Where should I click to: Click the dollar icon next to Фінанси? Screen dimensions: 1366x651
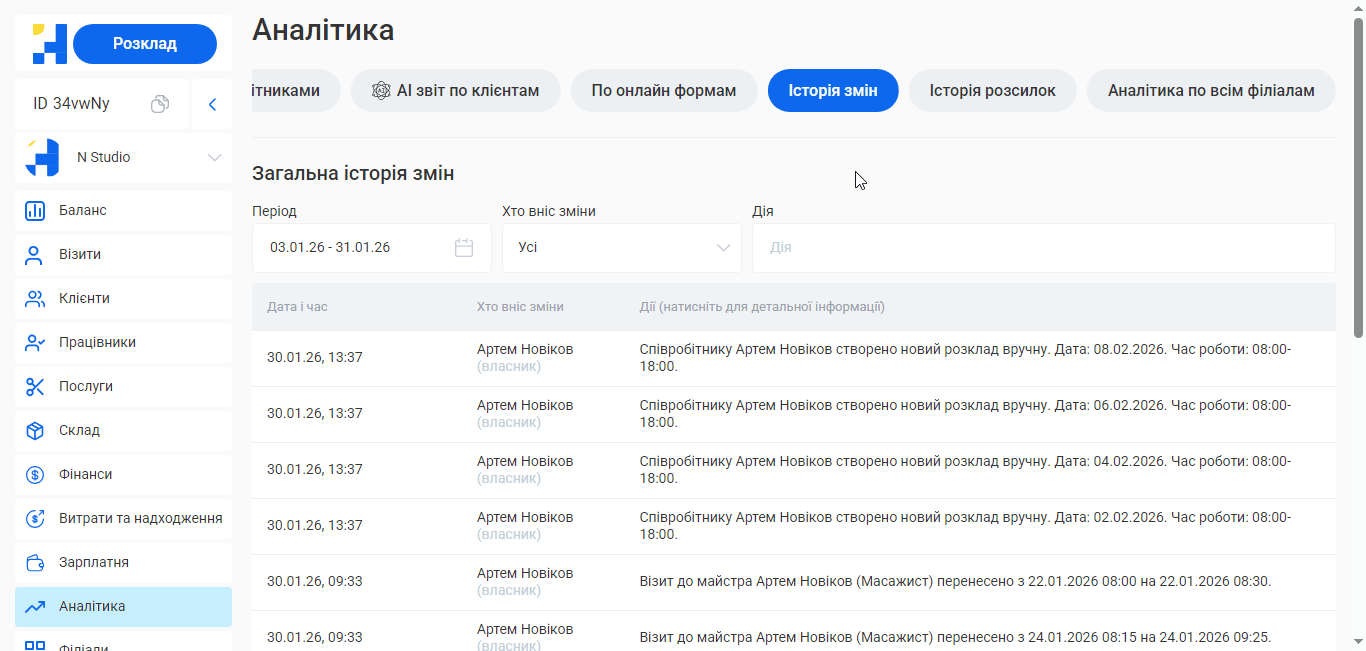tap(33, 474)
